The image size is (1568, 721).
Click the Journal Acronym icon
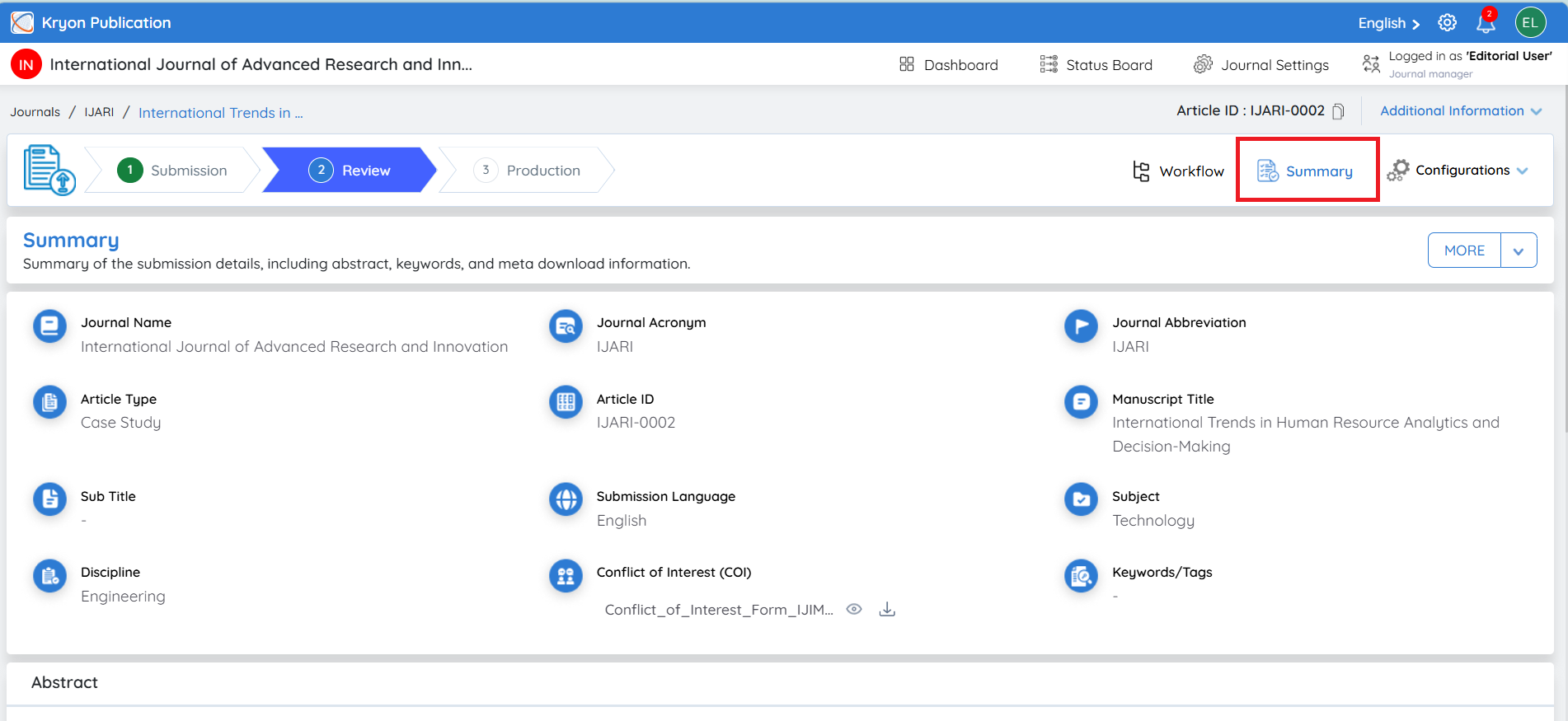click(566, 326)
